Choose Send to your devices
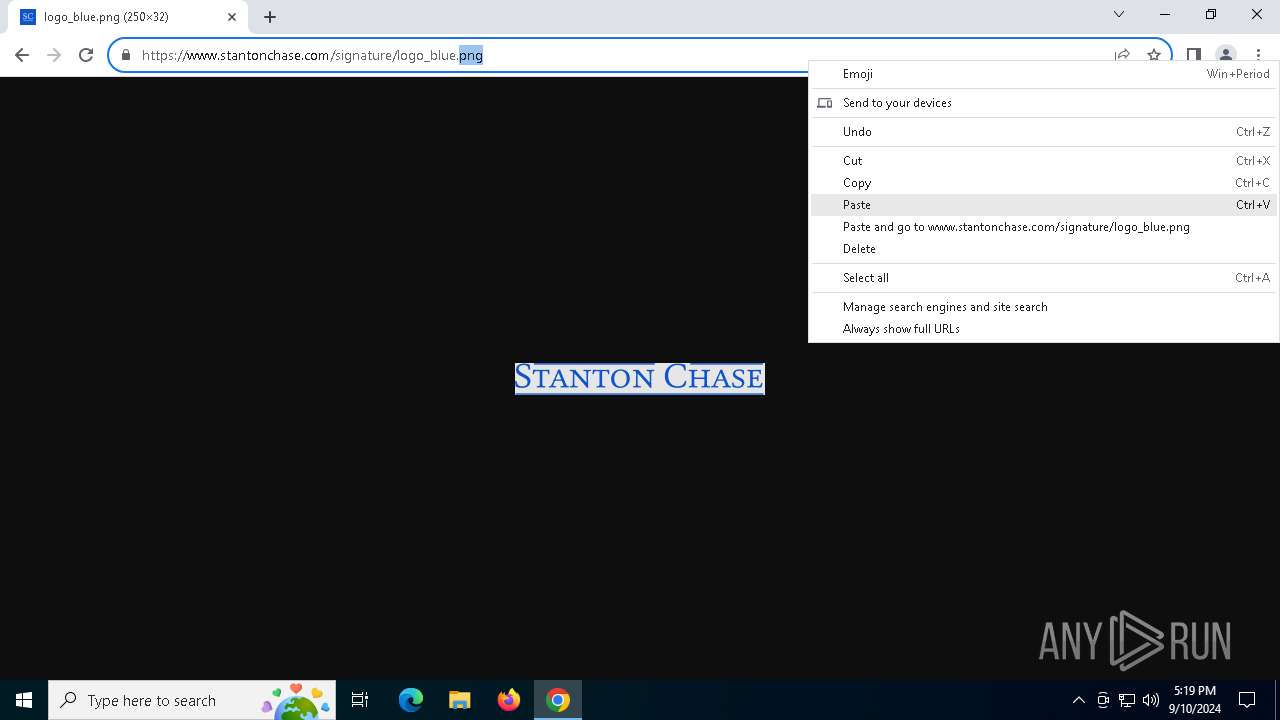 [x=1044, y=103]
